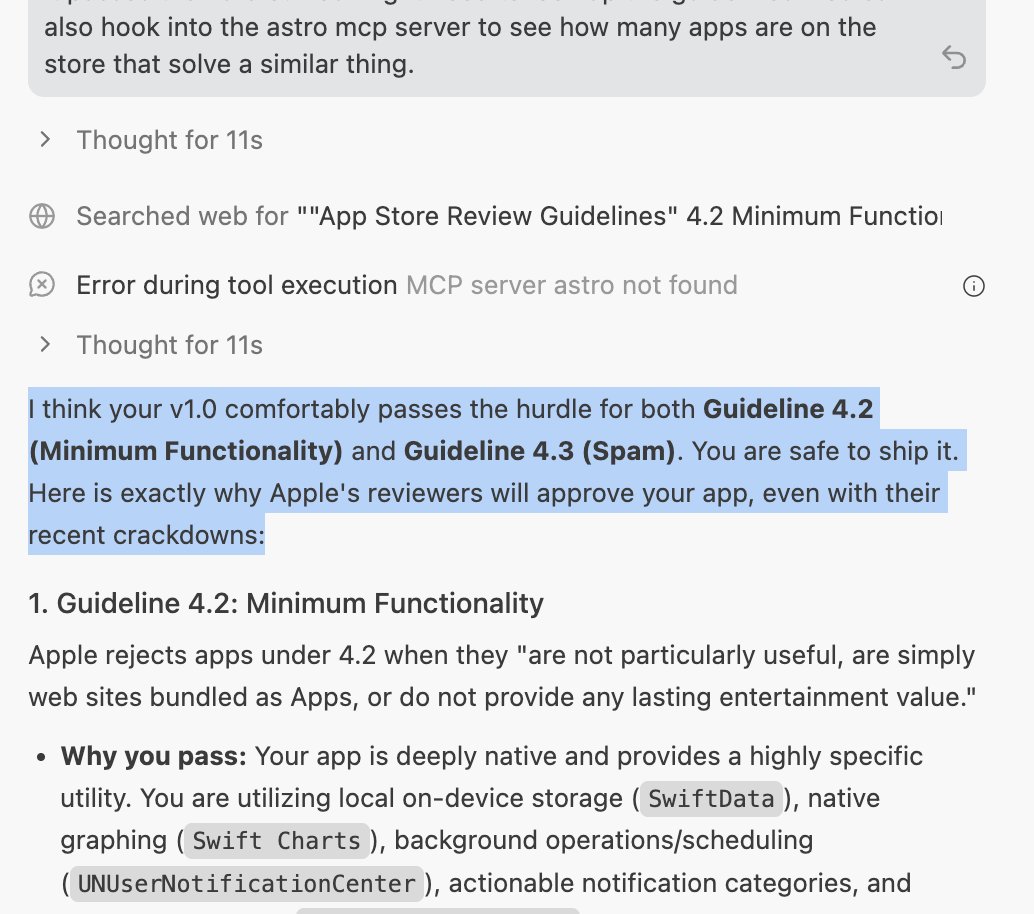Open the Searched web for App Store Review Guidelines row
The height and width of the screenshot is (914, 1034).
point(485,216)
